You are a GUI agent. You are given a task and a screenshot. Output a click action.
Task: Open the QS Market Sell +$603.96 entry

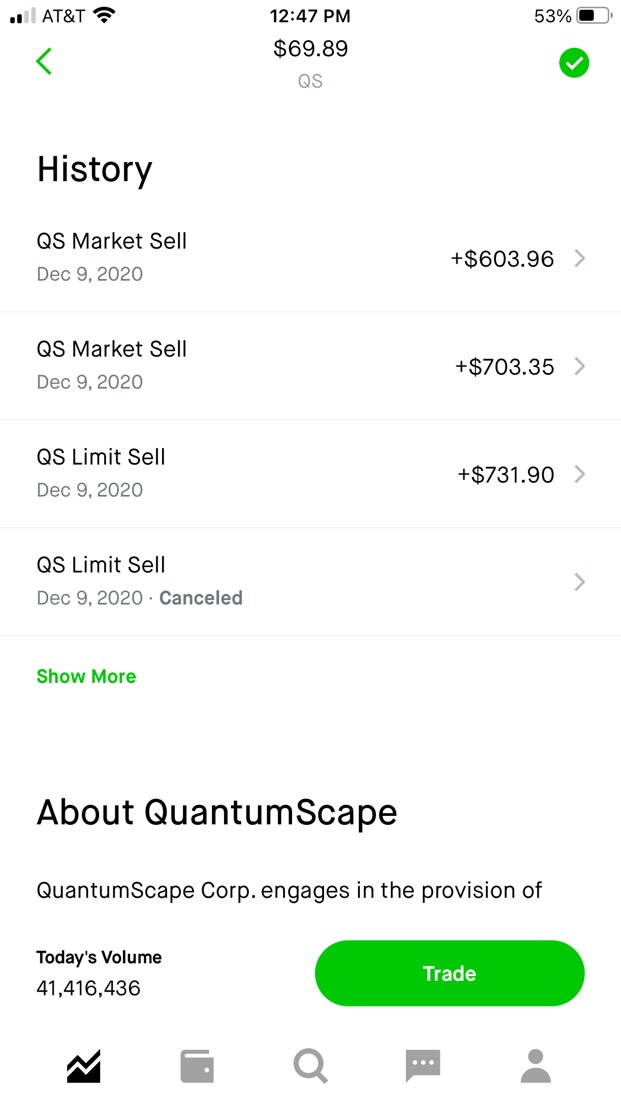[x=310, y=257]
